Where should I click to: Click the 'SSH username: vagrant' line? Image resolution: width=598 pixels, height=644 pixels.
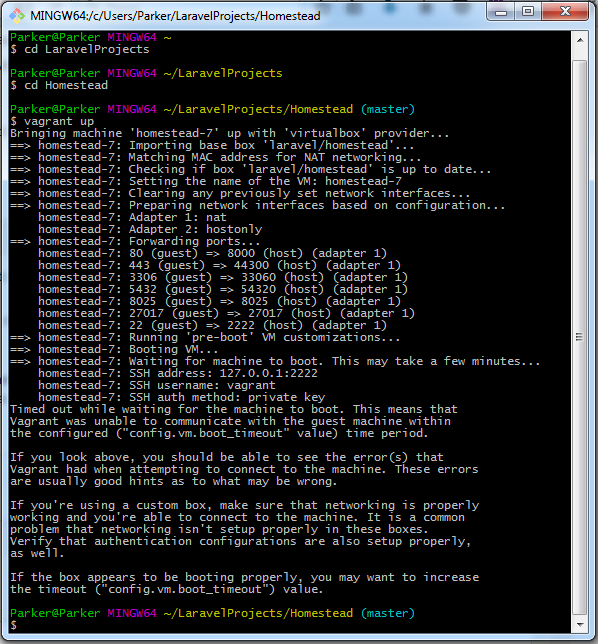point(157,385)
